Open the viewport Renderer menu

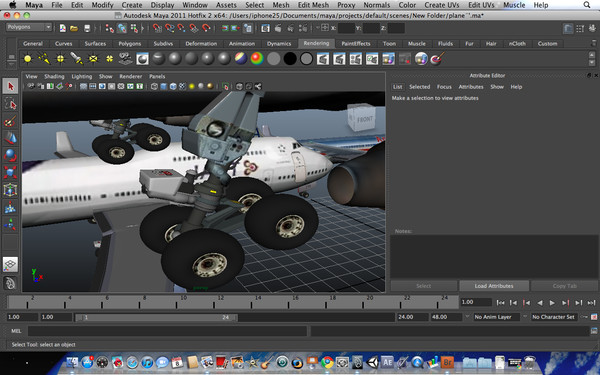tap(130, 77)
